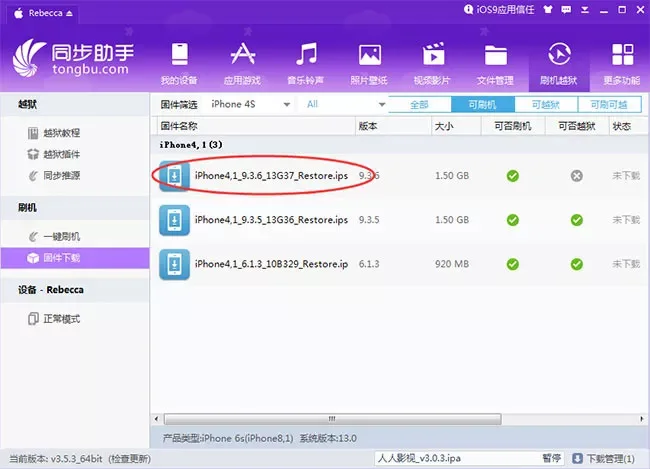
Task: Click 人人影视_v3.0.3.ipa download entry
Action: pyautogui.click(x=419, y=458)
